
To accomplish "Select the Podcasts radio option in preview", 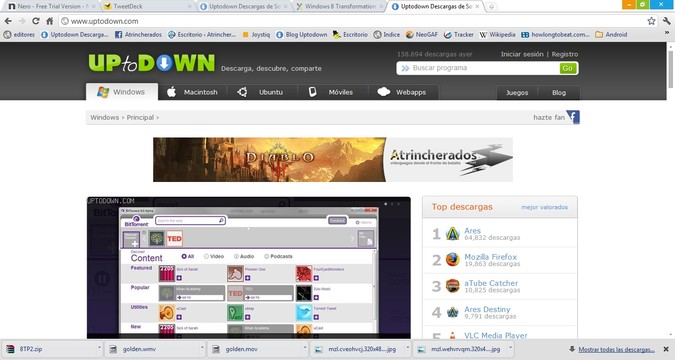I will click(x=266, y=256).
